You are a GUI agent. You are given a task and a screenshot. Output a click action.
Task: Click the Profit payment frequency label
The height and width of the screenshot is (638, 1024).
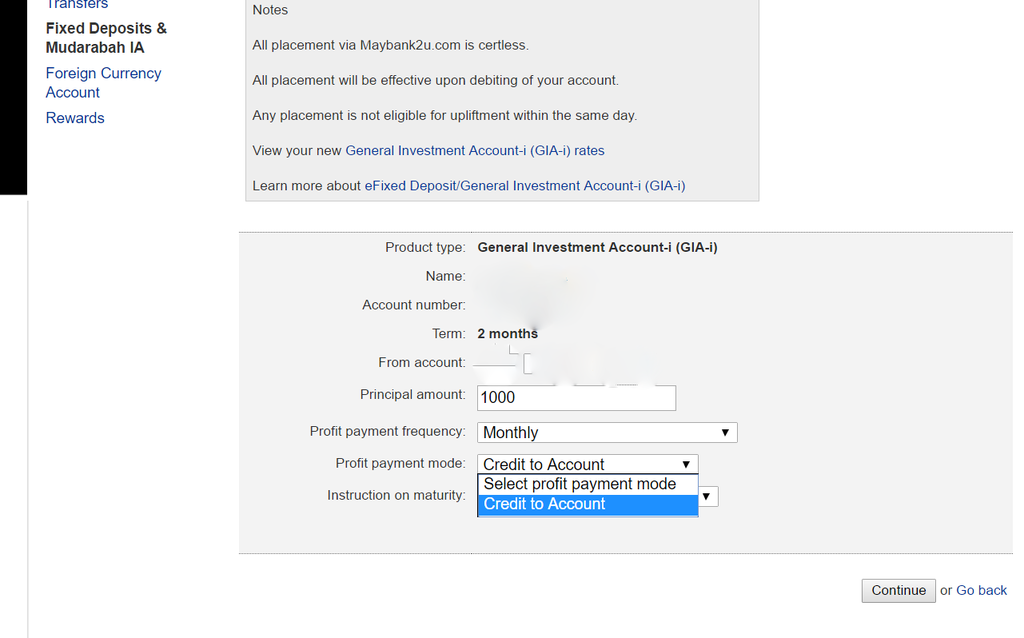[387, 432]
